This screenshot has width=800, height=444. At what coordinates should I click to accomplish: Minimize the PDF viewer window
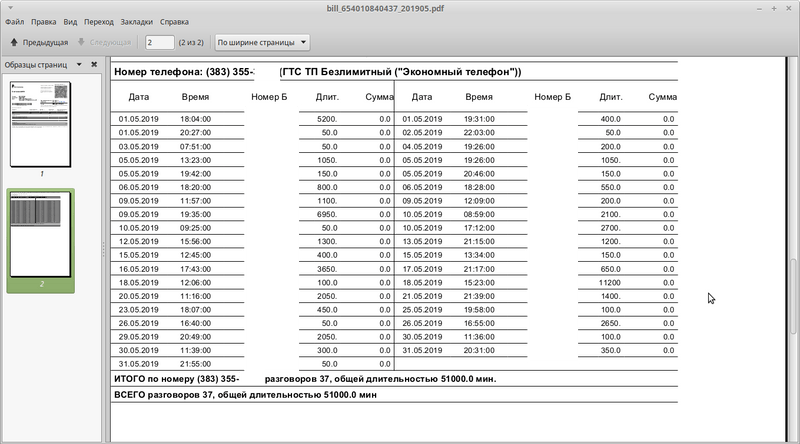click(759, 9)
